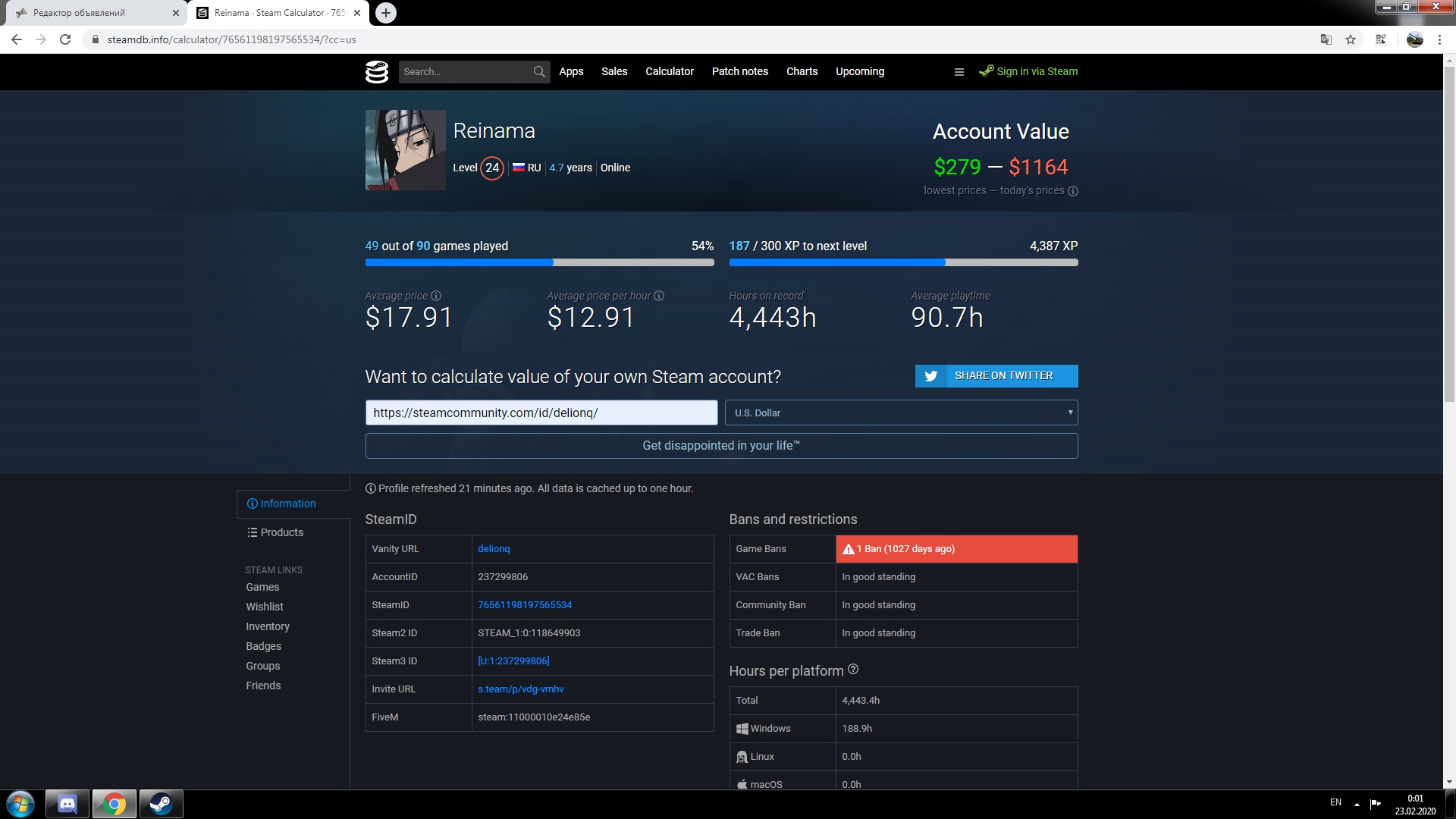Click the 1 Ban (1027 days ago) cell

(x=956, y=549)
